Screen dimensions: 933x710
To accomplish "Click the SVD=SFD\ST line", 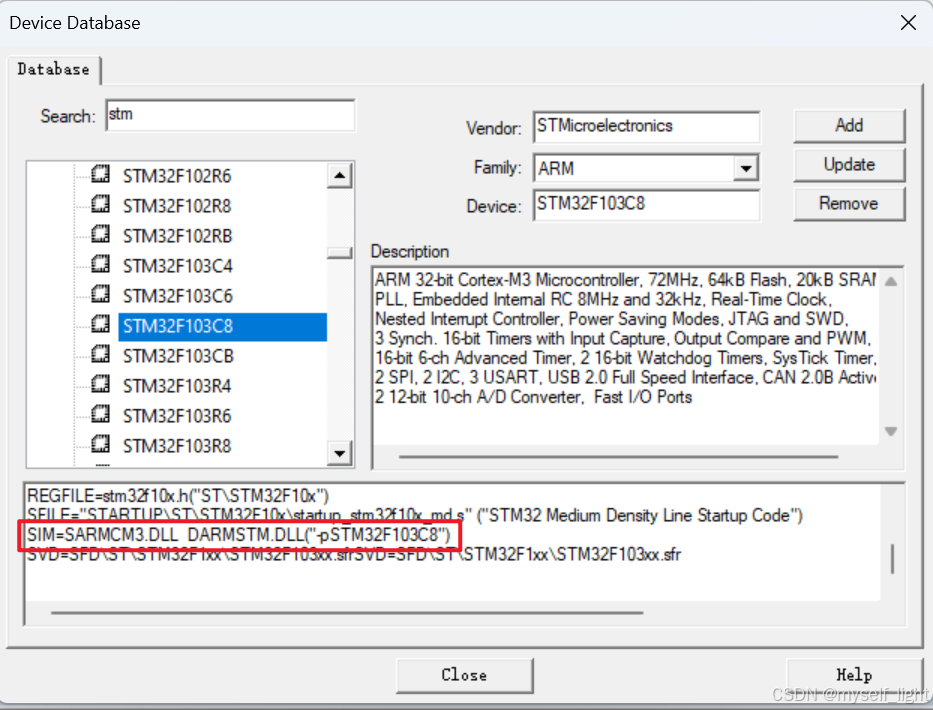I will [x=354, y=555].
